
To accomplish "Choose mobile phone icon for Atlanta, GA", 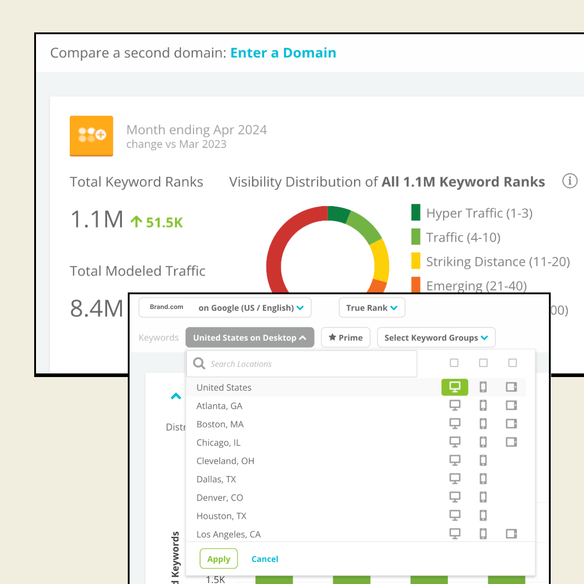I will (x=483, y=405).
